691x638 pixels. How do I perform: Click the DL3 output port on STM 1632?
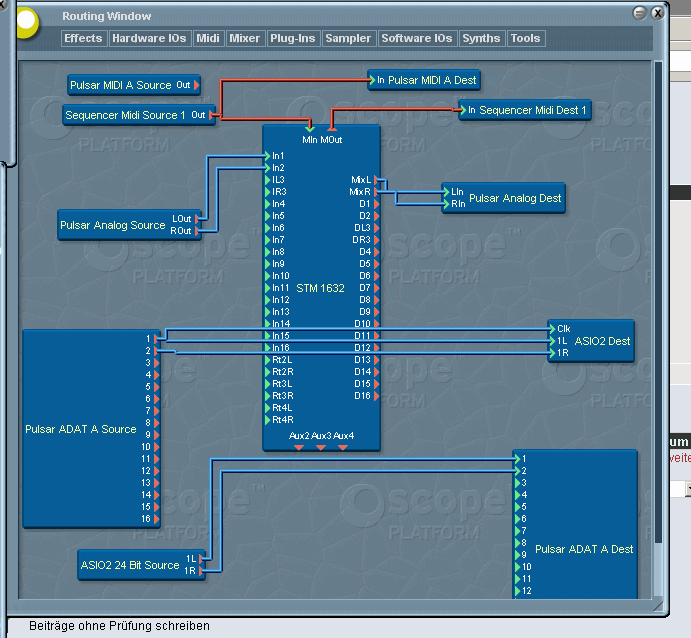(376, 228)
